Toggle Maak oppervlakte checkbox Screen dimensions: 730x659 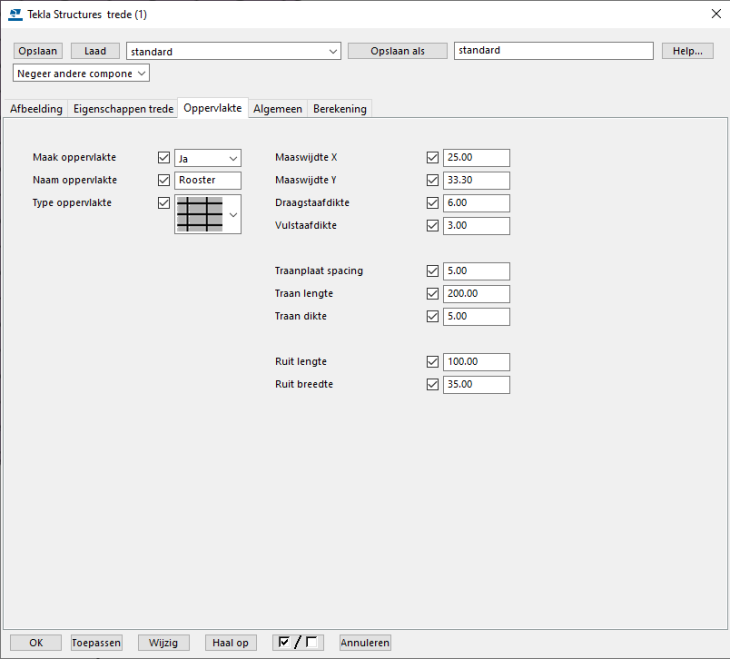[x=164, y=157]
